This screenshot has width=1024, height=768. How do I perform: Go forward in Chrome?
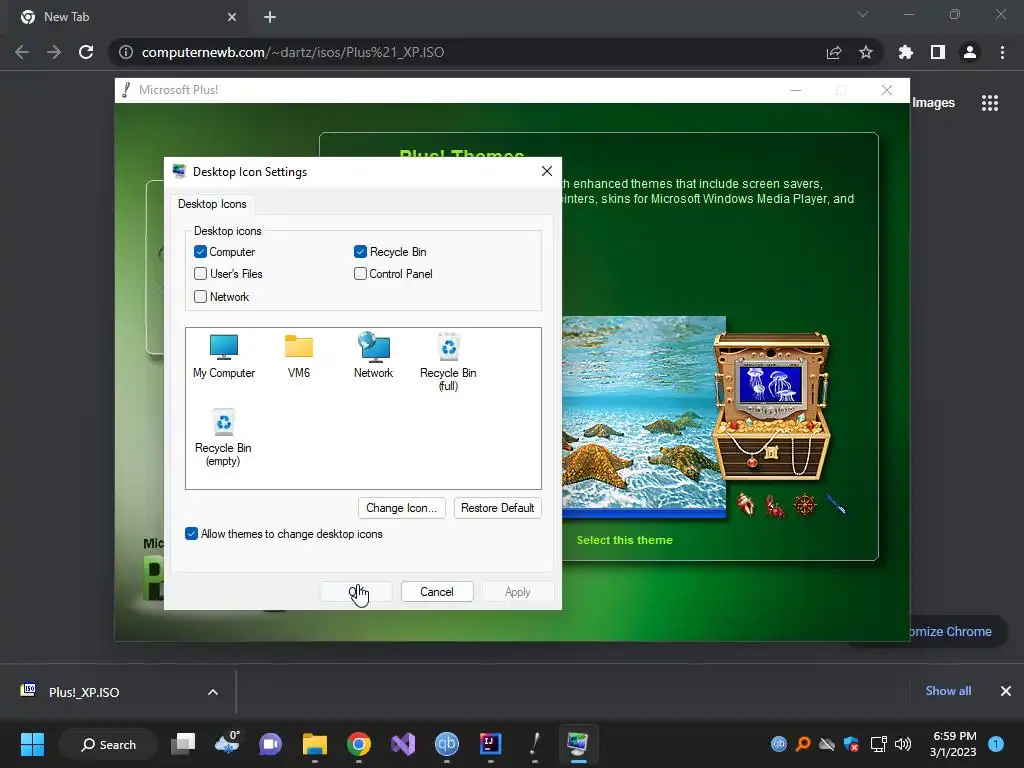click(54, 52)
